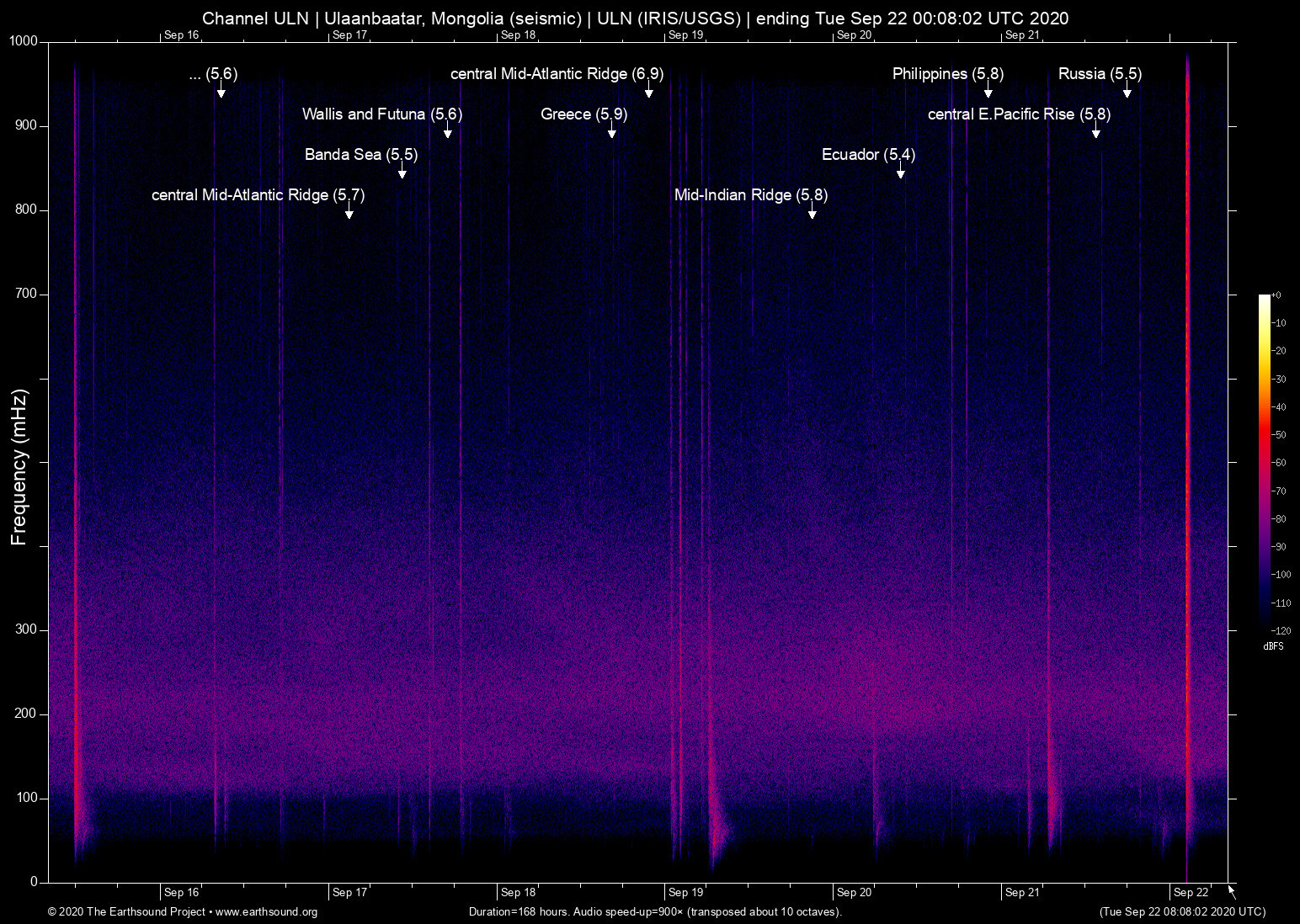Screen dimensions: 1300x924
Task: Click the "Duration=168 hours" footer text
Action: tap(519, 912)
